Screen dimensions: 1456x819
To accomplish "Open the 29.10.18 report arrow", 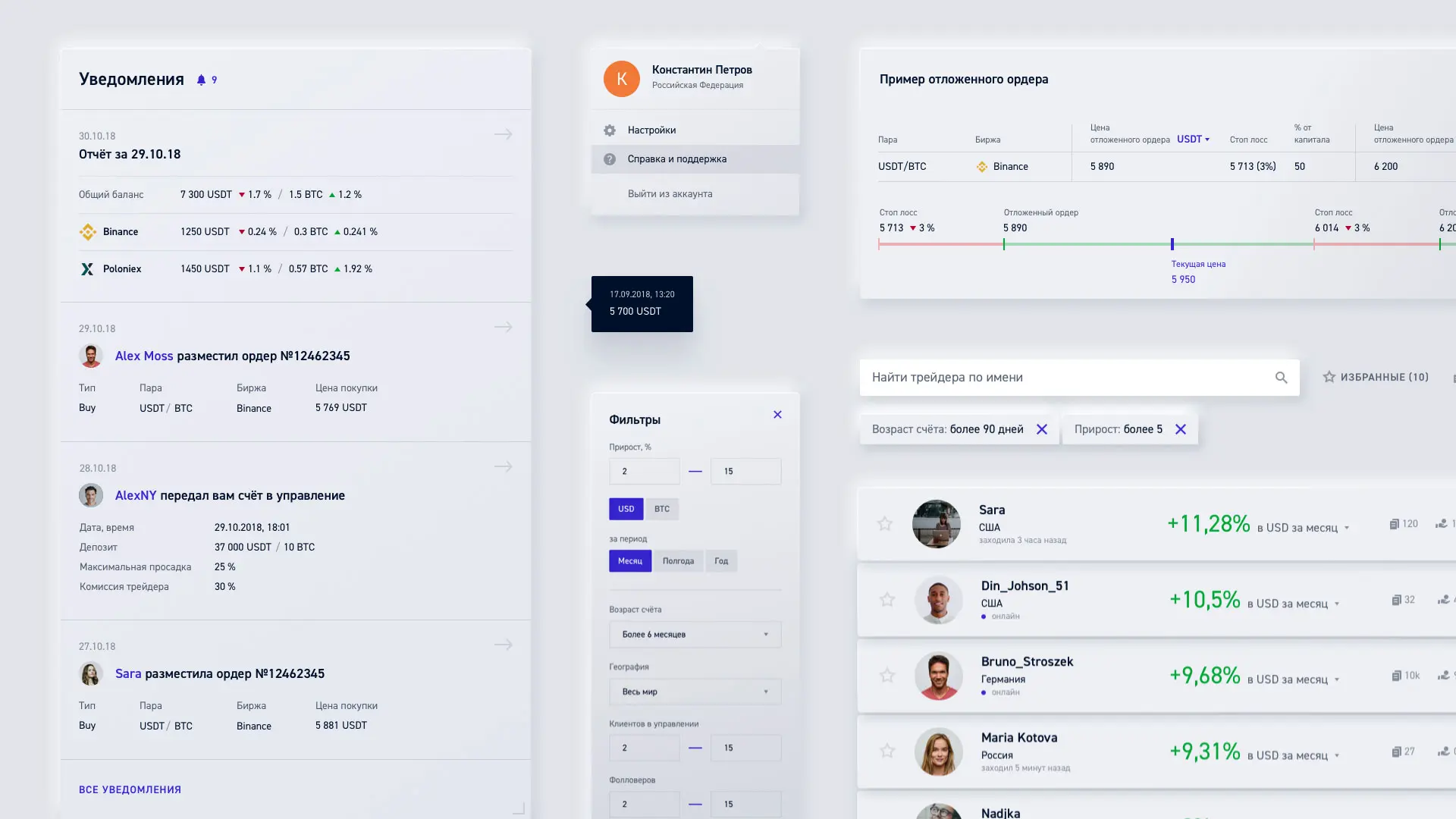I will coord(504,134).
